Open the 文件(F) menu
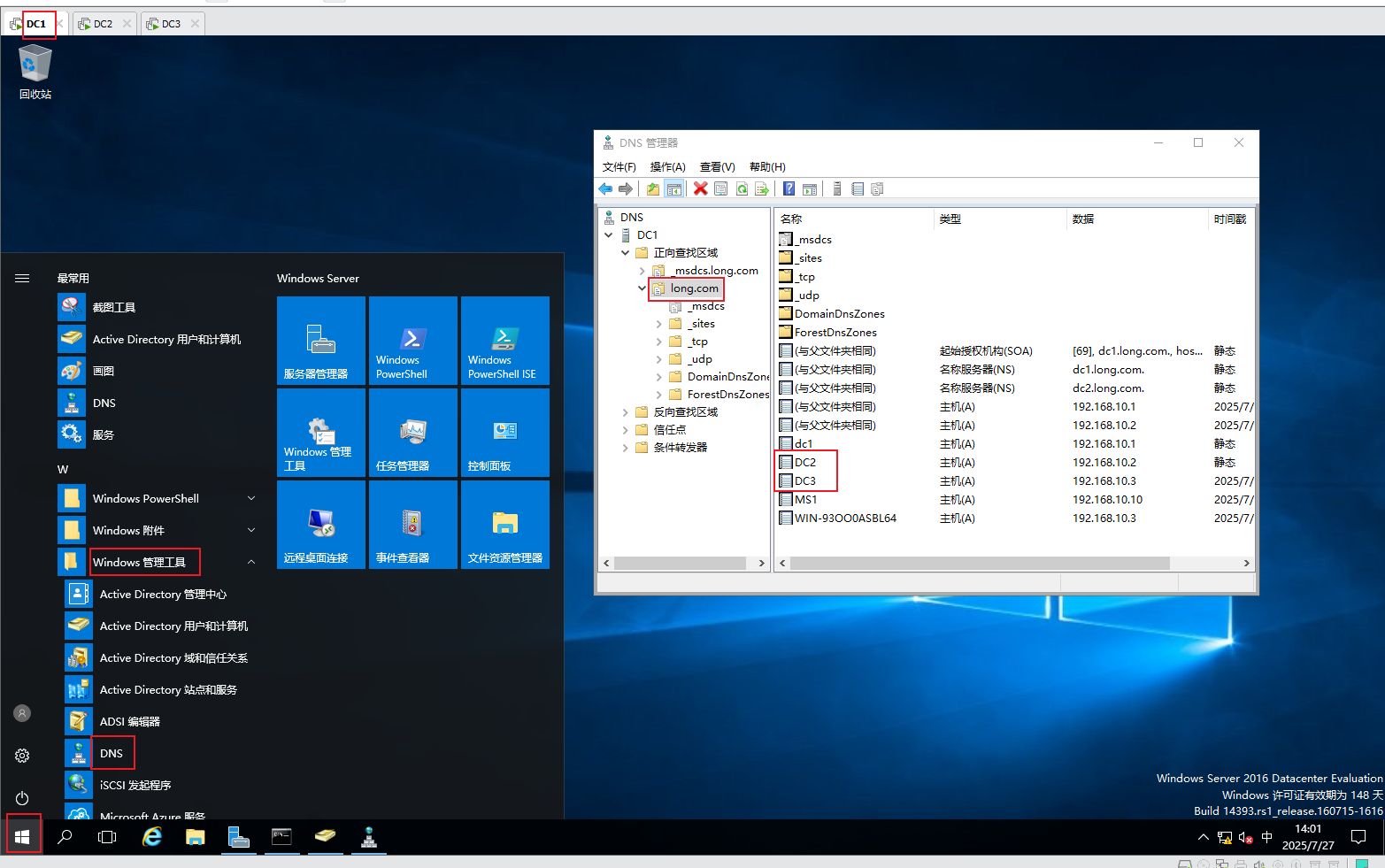Screen dimensions: 1385x868 (619, 167)
